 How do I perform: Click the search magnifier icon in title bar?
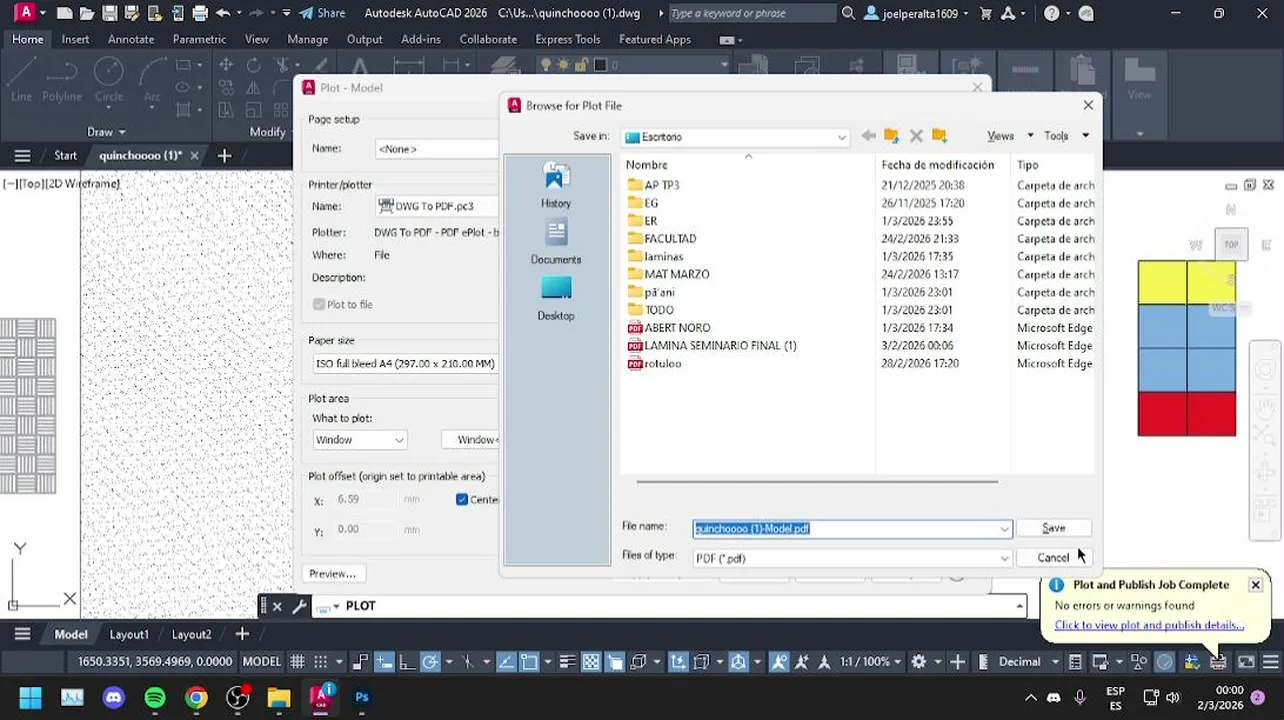click(x=848, y=13)
